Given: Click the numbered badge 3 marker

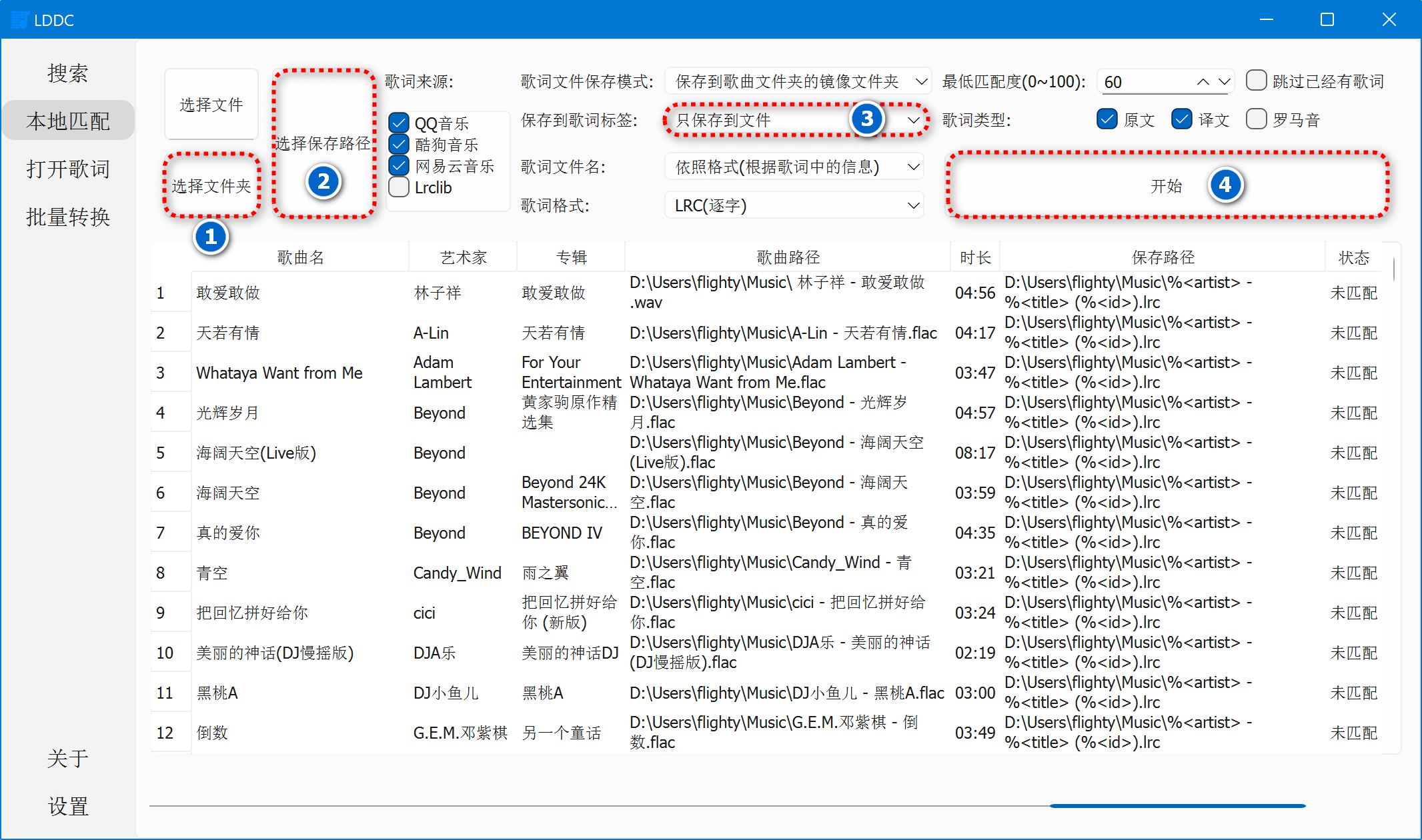Looking at the screenshot, I should [866, 119].
